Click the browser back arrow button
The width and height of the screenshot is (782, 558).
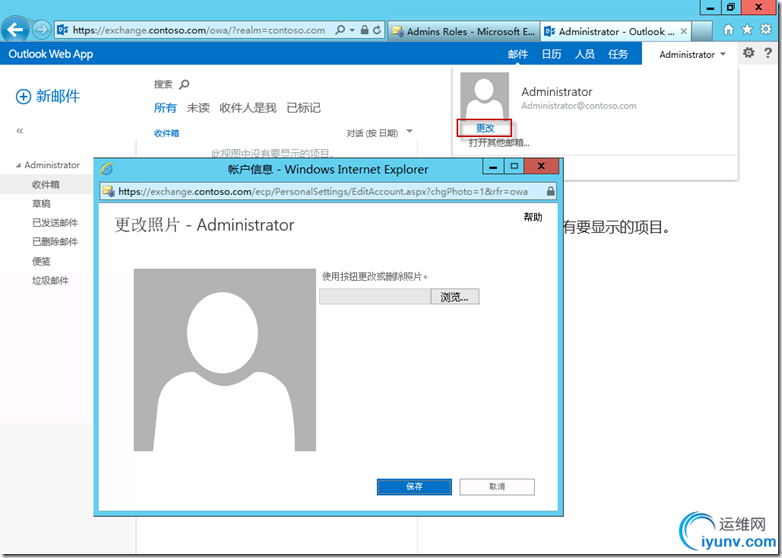point(15,30)
